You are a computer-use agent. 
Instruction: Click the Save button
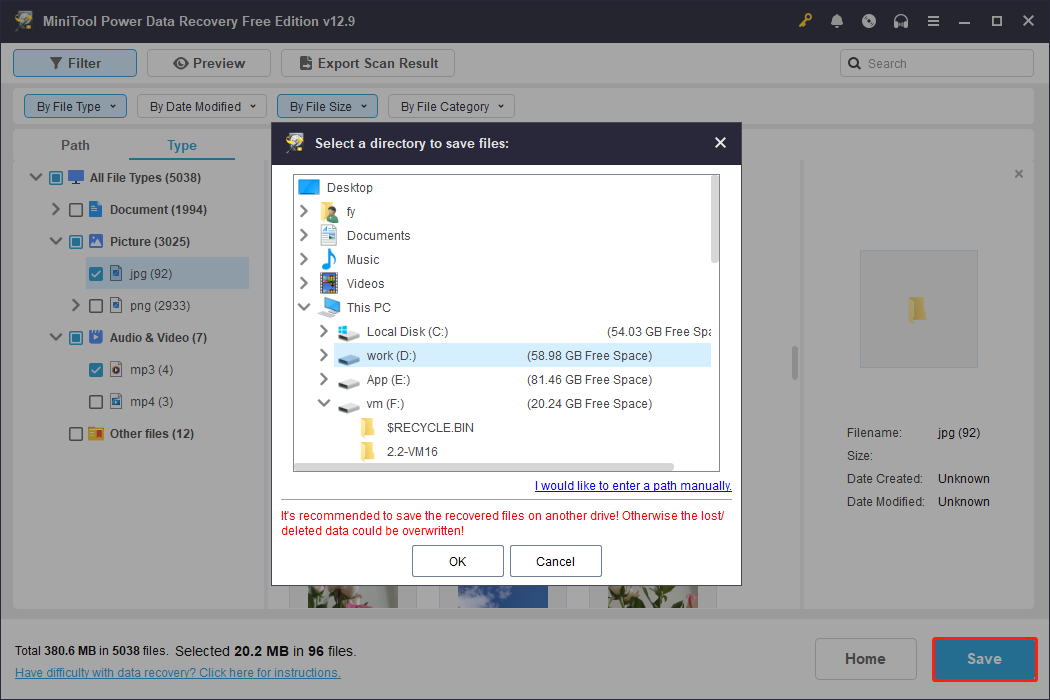(x=984, y=659)
